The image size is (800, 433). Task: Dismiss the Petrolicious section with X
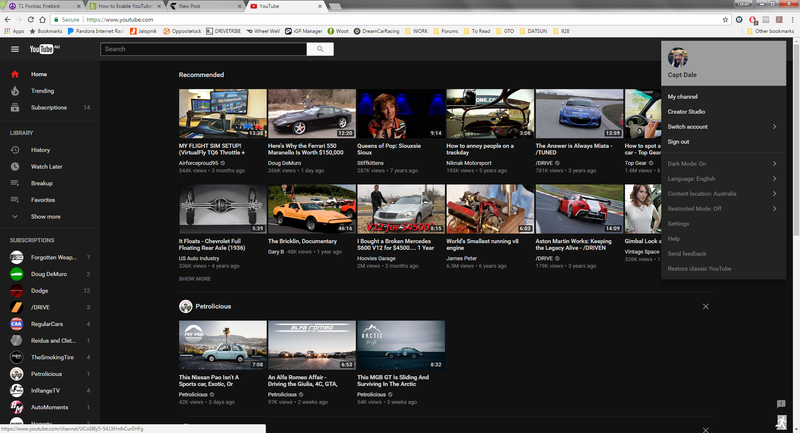pos(706,307)
